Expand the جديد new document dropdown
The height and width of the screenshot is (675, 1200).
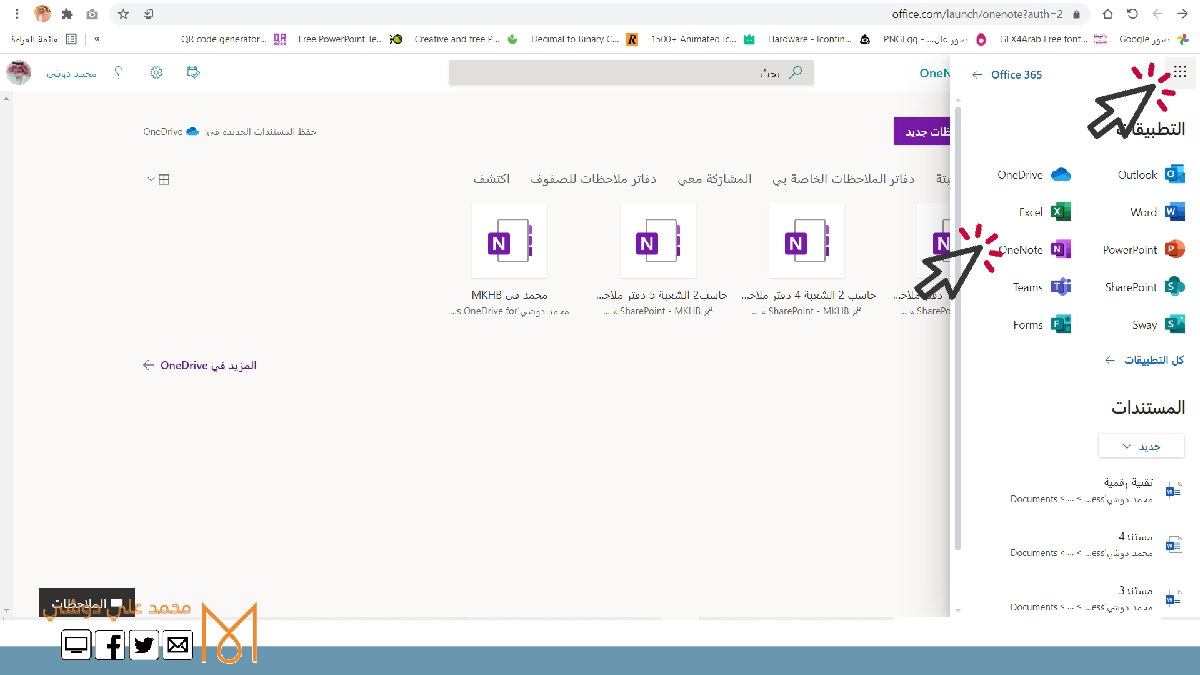(x=1141, y=446)
